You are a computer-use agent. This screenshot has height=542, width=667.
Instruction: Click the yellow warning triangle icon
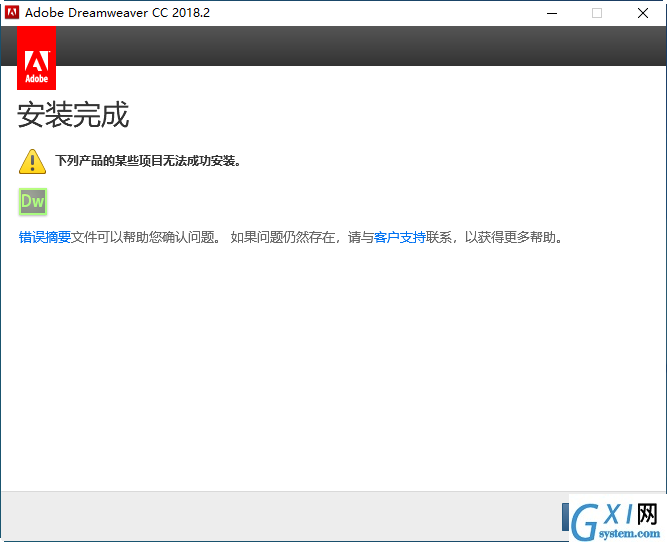click(x=32, y=161)
